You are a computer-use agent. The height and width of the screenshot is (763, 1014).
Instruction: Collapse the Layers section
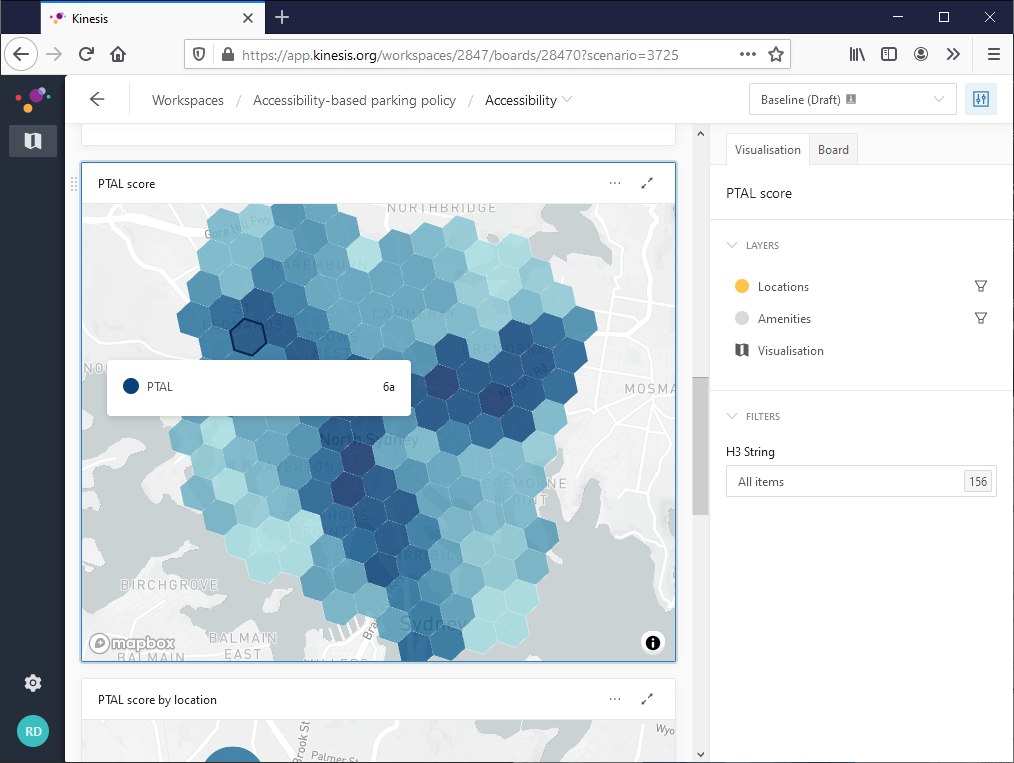732,245
